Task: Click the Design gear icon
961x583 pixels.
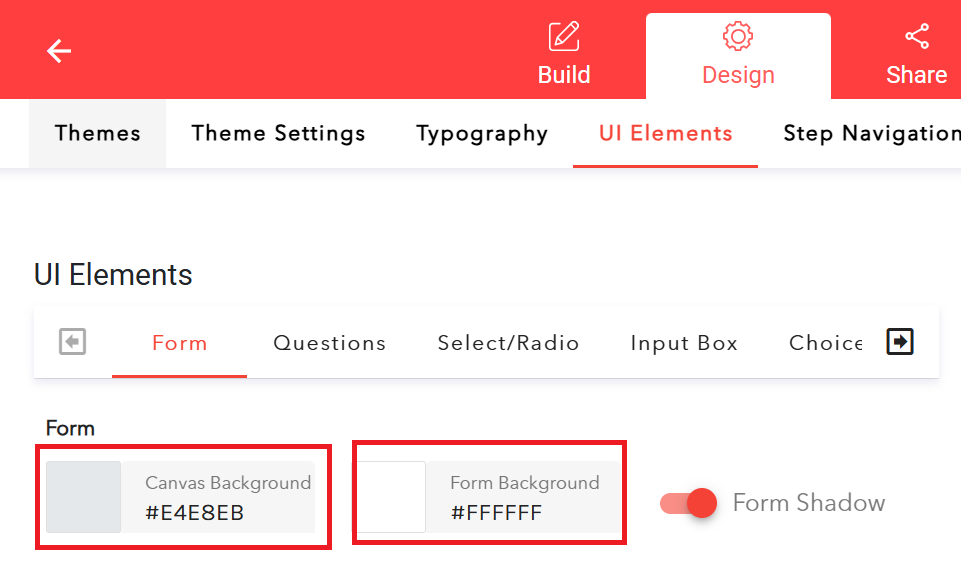Action: coord(737,35)
